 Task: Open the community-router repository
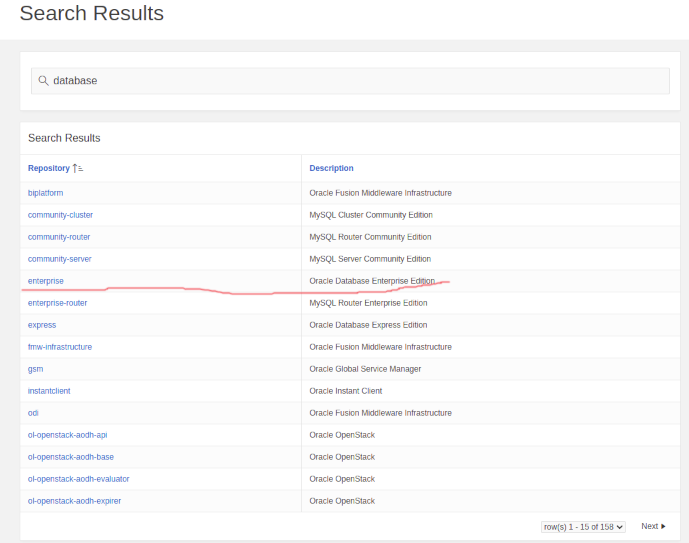(x=59, y=237)
